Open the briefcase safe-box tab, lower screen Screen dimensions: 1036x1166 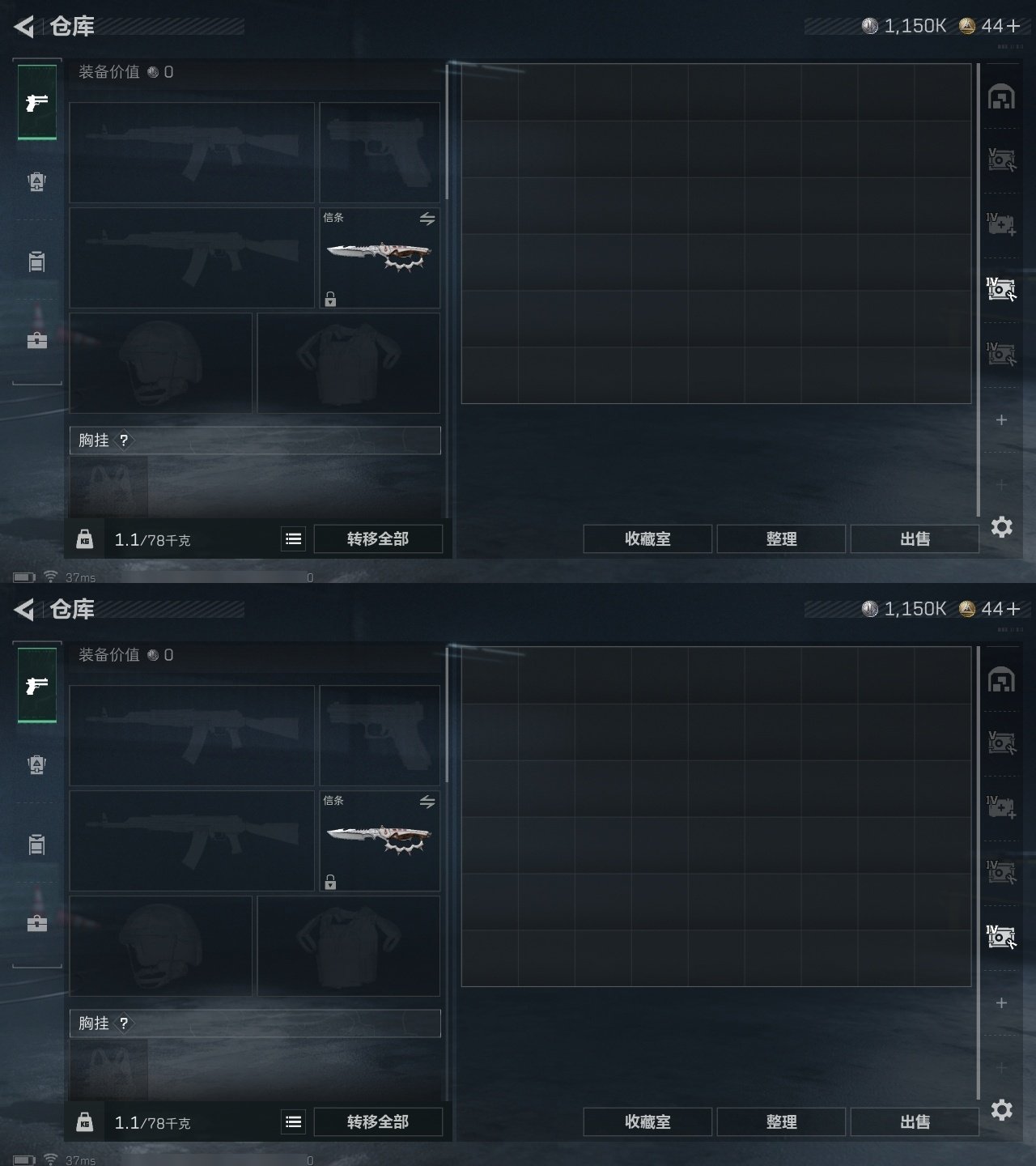37,923
